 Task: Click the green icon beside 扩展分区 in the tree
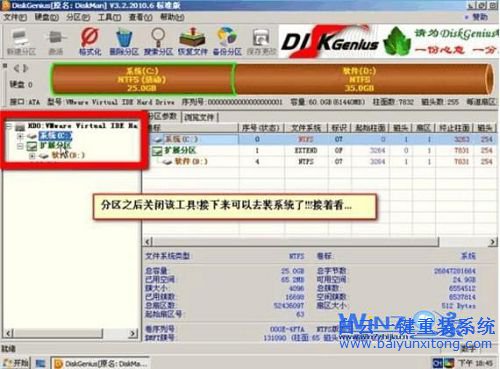tap(32, 146)
